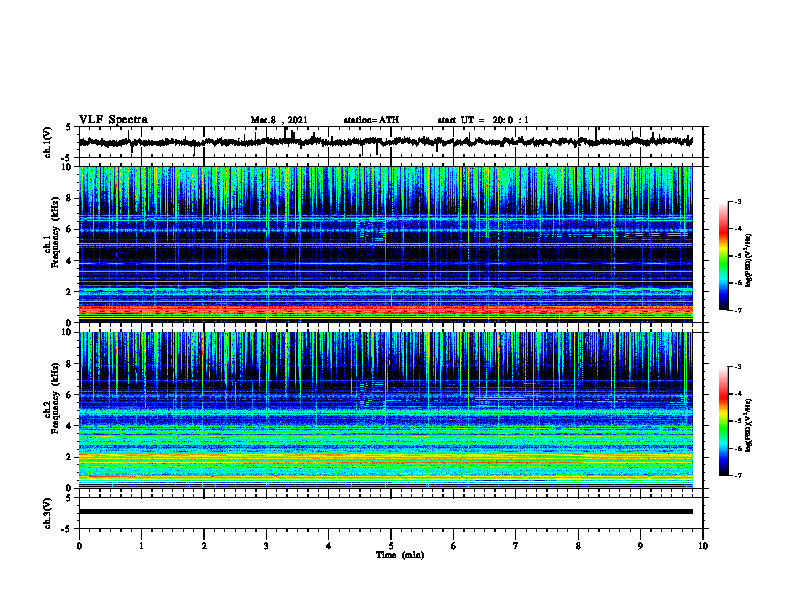Screen dimensions: 792x612
Task: Click the date text "Mar.8 , 2021"
Action: coord(279,120)
